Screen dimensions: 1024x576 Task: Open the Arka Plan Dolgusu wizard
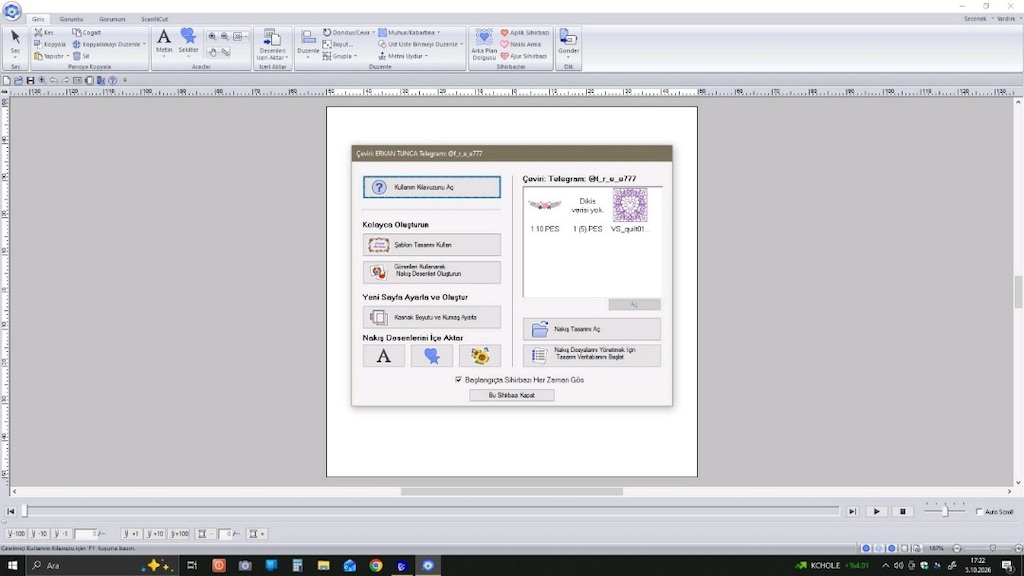(x=484, y=45)
